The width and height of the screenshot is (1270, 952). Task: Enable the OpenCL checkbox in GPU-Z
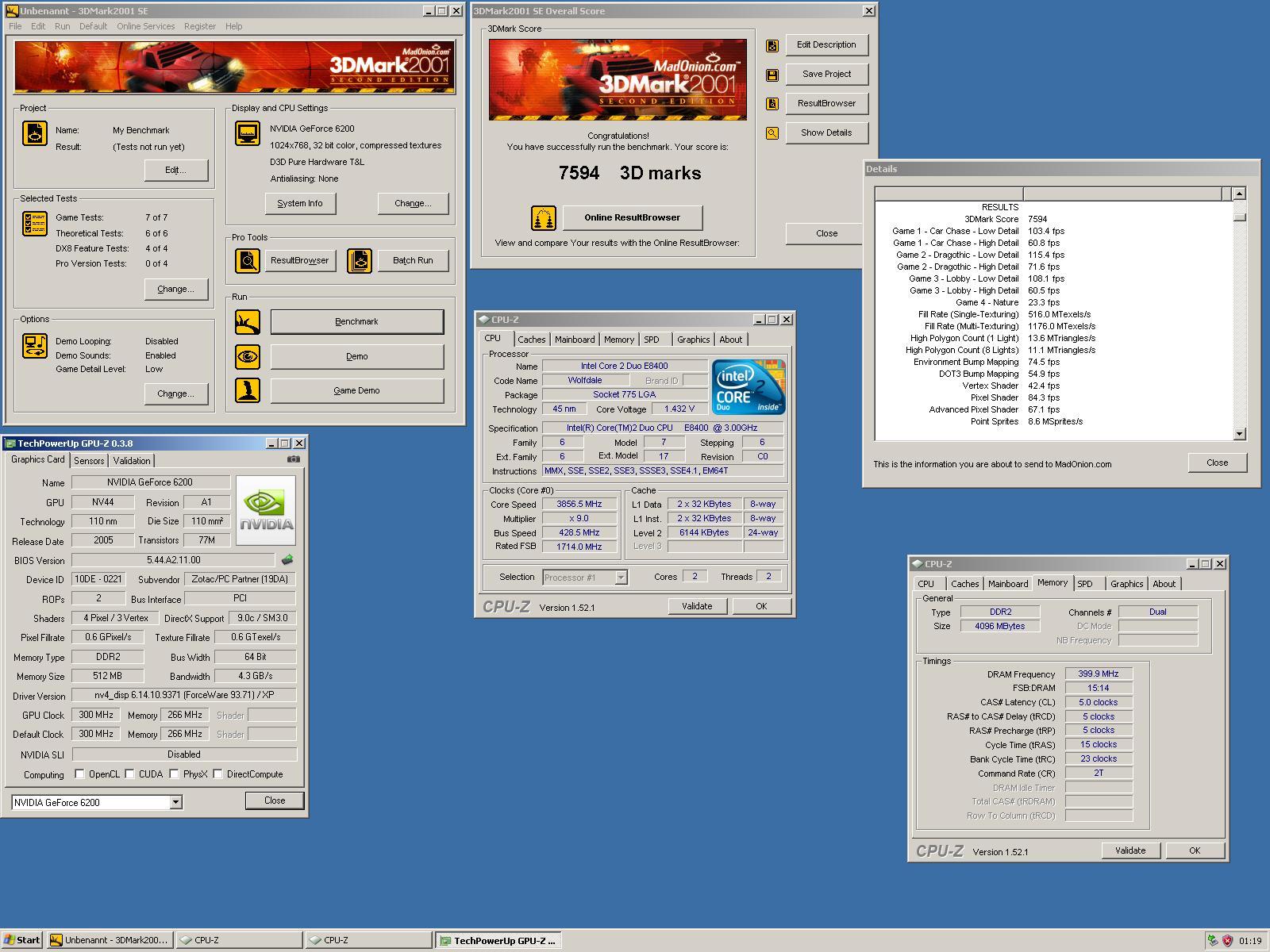[79, 773]
